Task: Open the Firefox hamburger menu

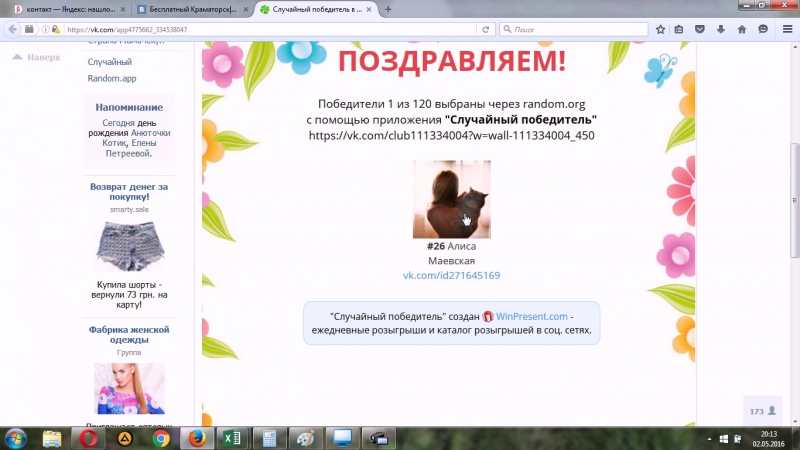Action: coord(787,30)
